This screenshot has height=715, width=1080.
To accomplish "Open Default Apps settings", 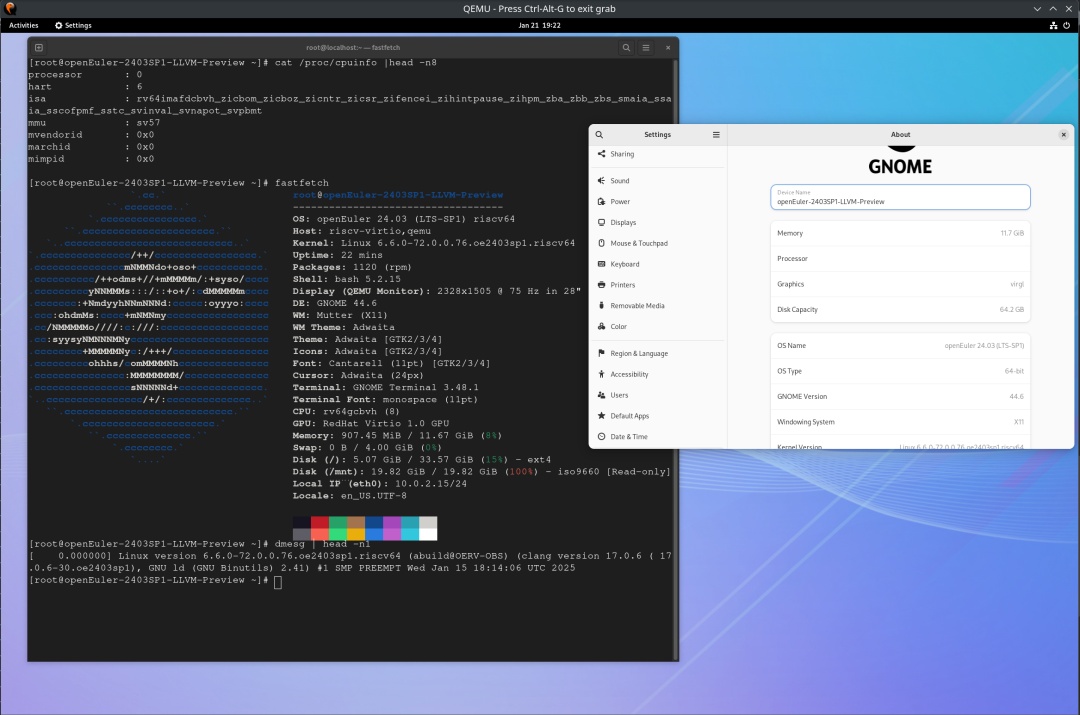I will (x=629, y=416).
